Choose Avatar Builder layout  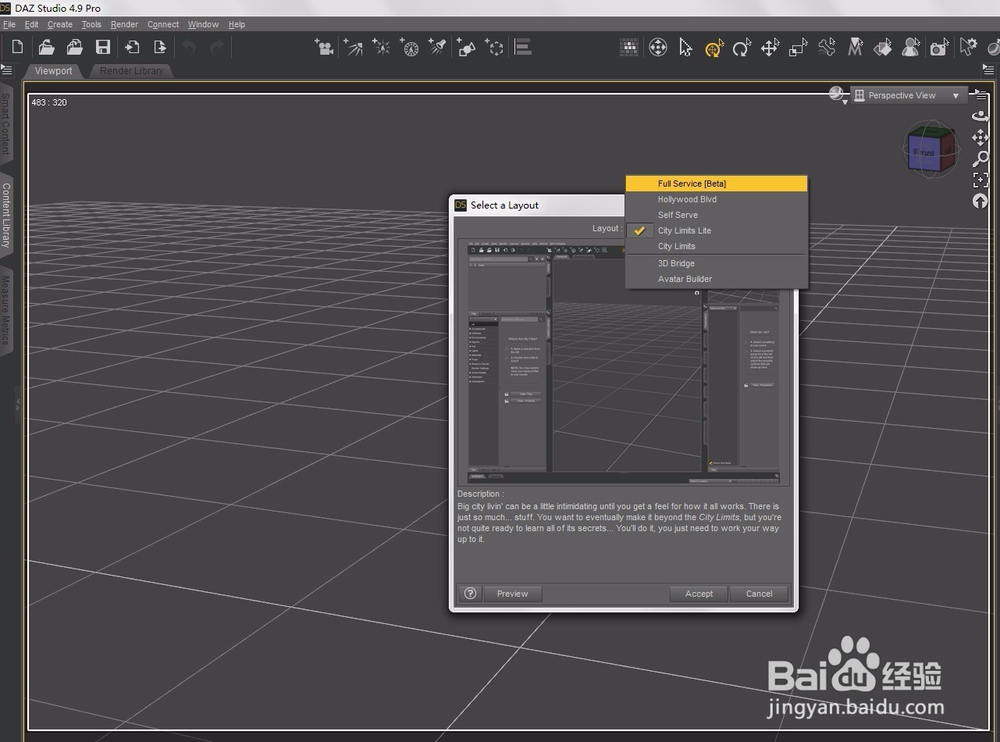716,279
